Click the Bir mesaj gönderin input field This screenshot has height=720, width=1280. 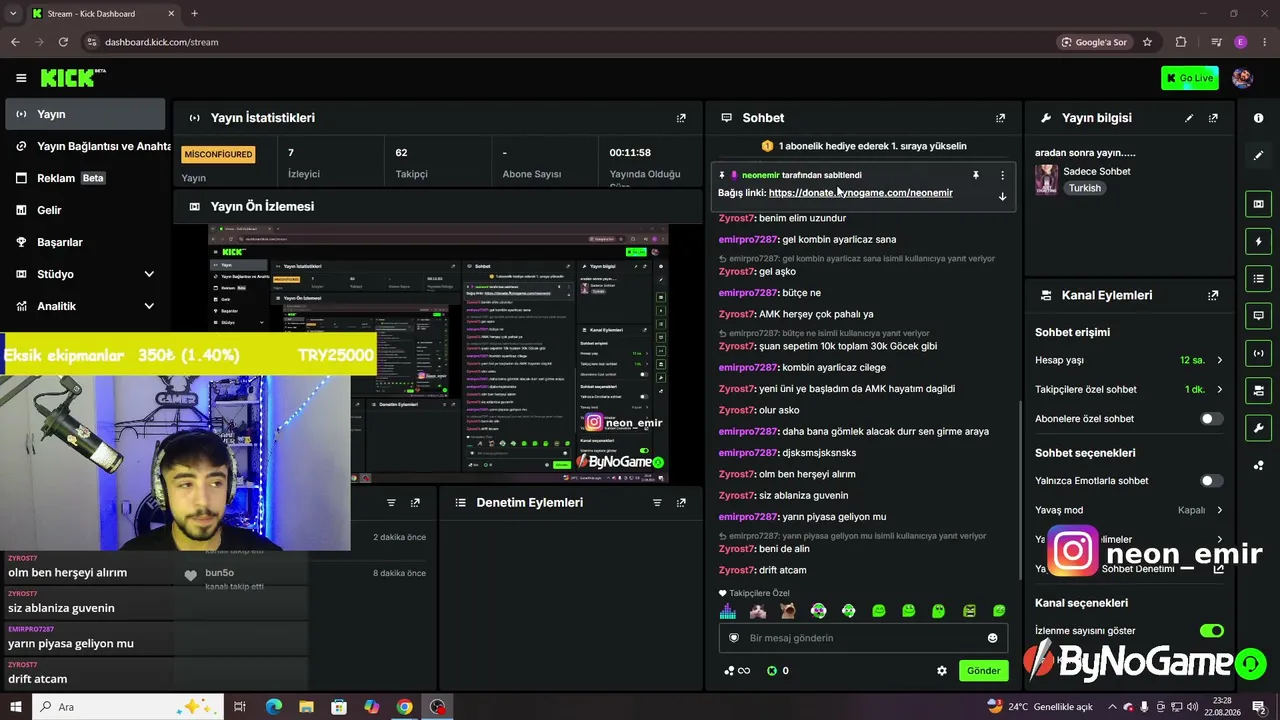click(x=862, y=638)
